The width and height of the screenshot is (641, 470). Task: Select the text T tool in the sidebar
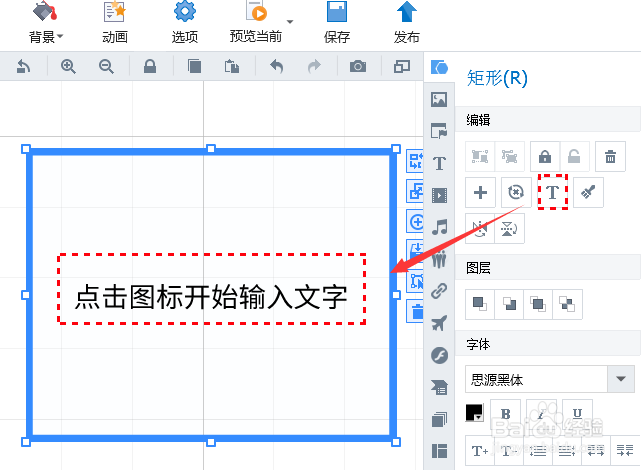[x=439, y=163]
